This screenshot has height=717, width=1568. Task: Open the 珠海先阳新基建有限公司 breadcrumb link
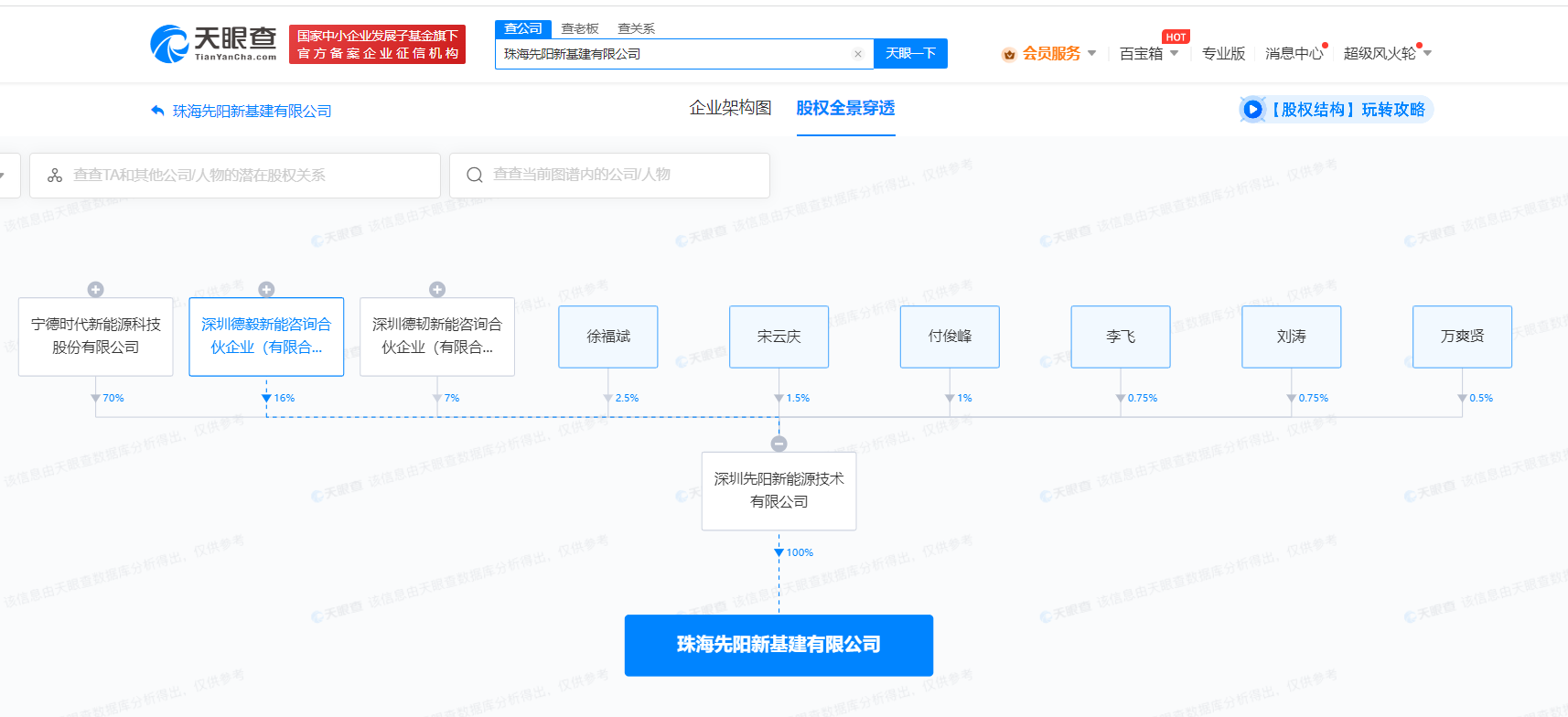252,111
